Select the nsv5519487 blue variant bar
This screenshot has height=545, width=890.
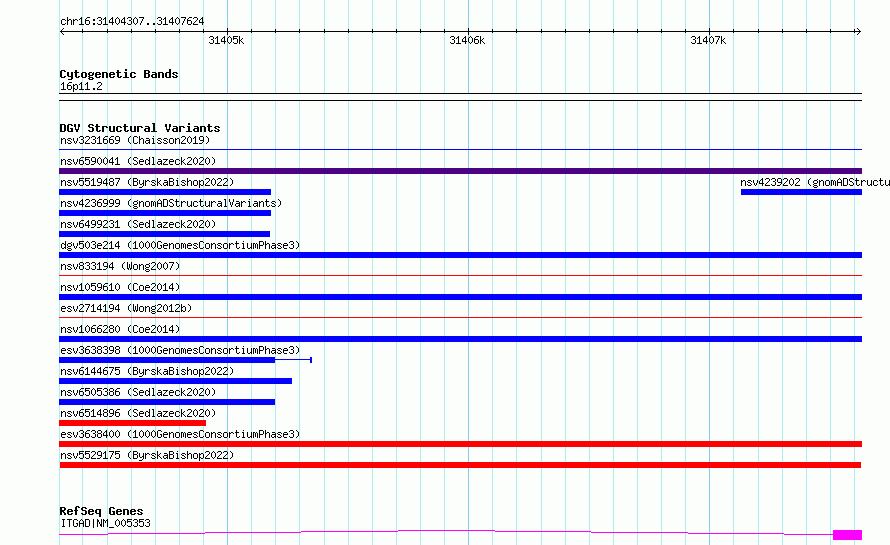click(165, 192)
